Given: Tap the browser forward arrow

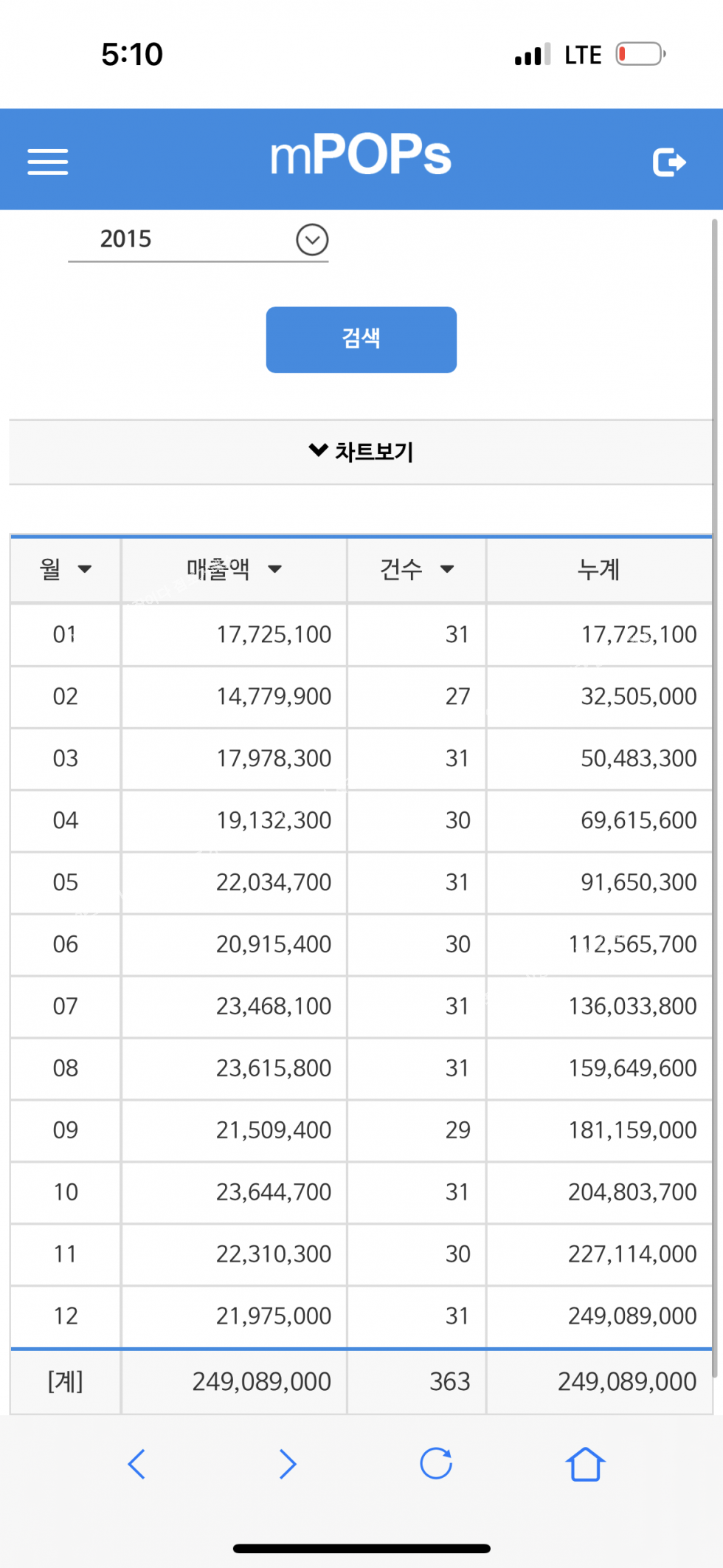Looking at the screenshot, I should (x=288, y=1464).
